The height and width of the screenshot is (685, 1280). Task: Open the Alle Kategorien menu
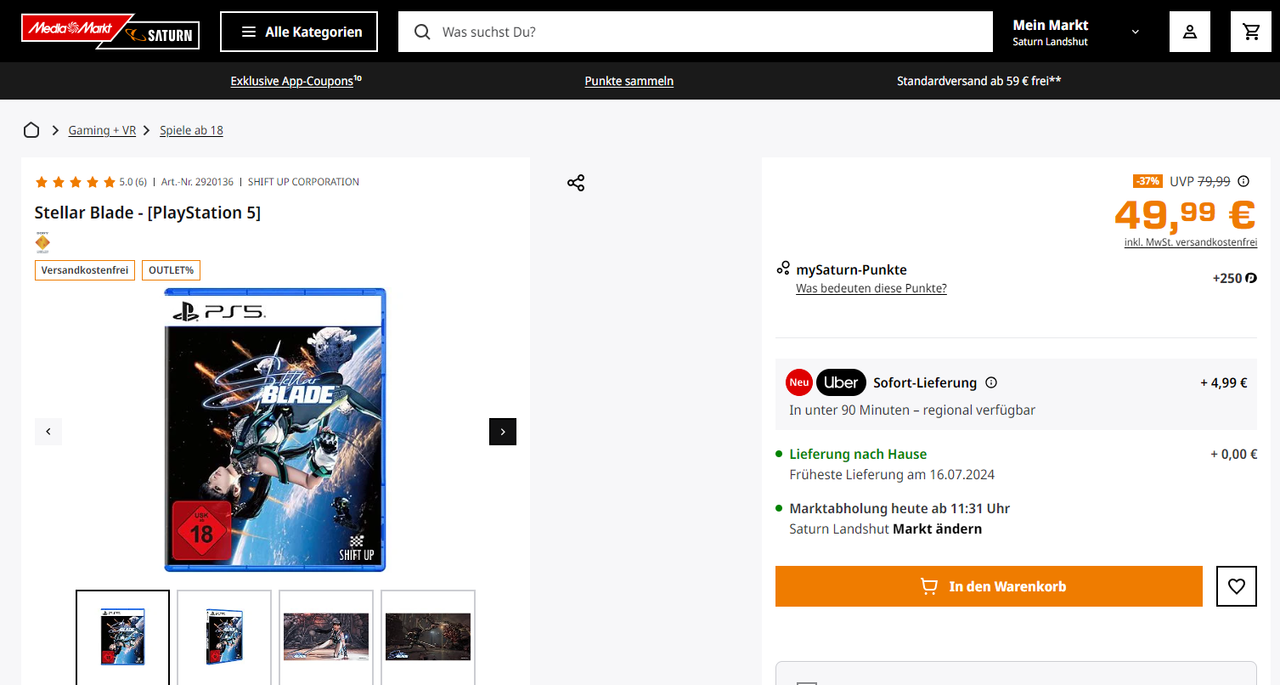pyautogui.click(x=299, y=32)
